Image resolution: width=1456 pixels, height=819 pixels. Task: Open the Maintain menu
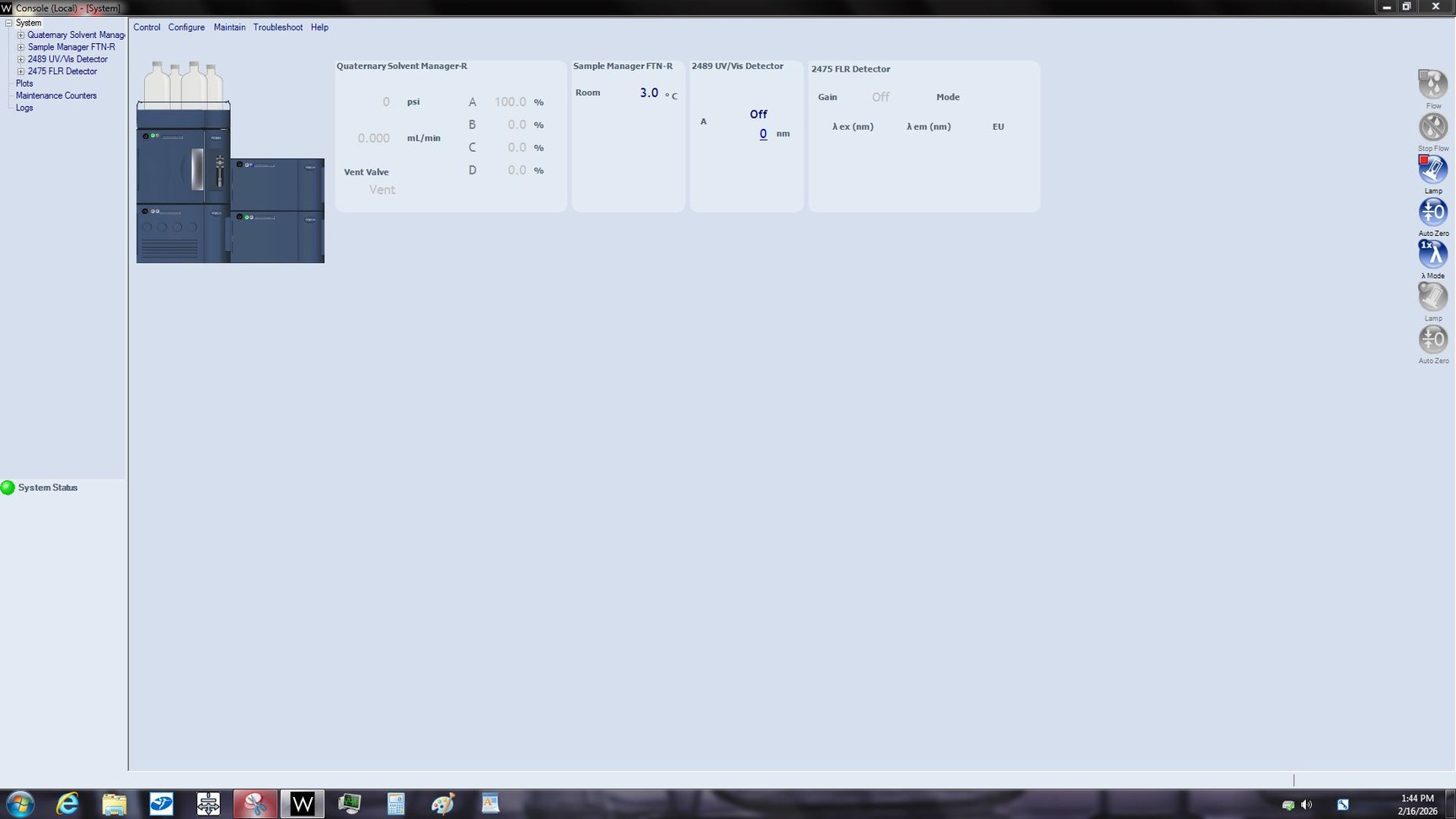pyautogui.click(x=229, y=27)
